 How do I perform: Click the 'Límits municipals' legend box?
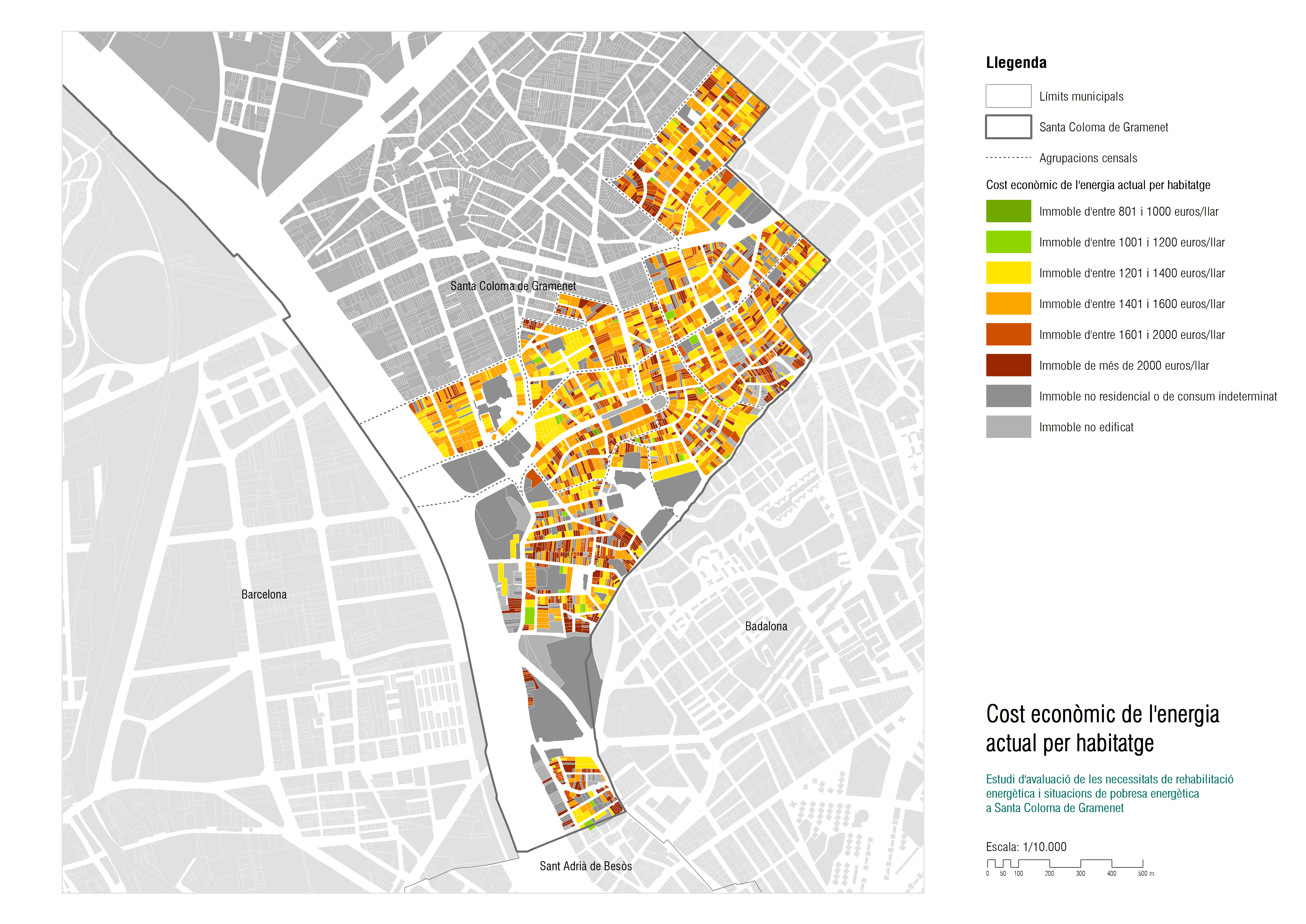pos(1008,96)
